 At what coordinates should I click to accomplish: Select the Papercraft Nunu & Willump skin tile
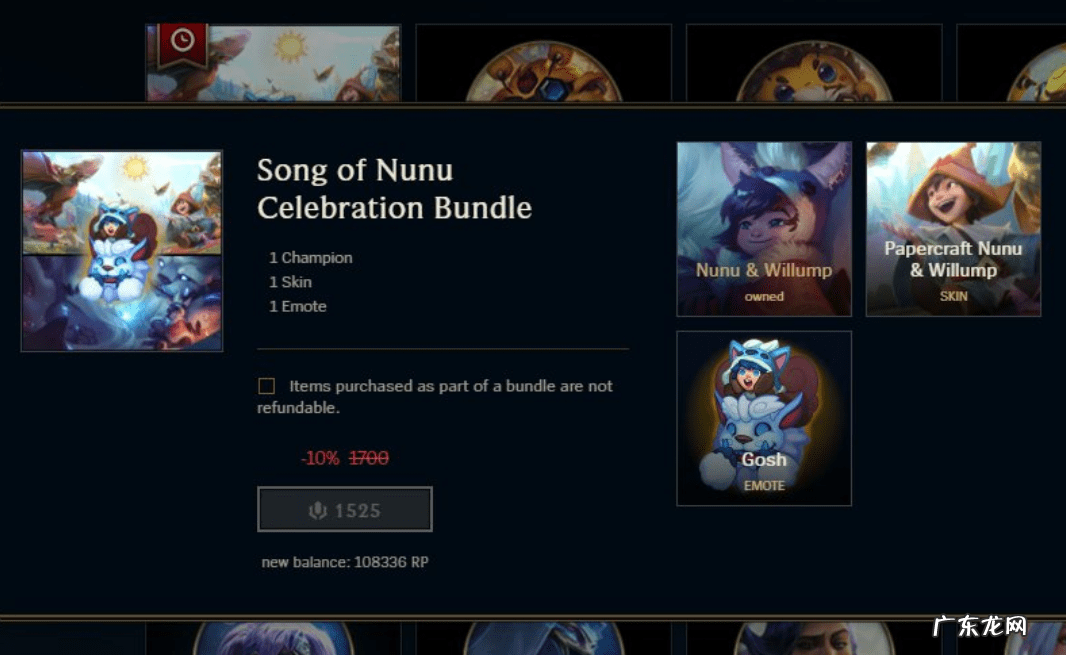953,229
